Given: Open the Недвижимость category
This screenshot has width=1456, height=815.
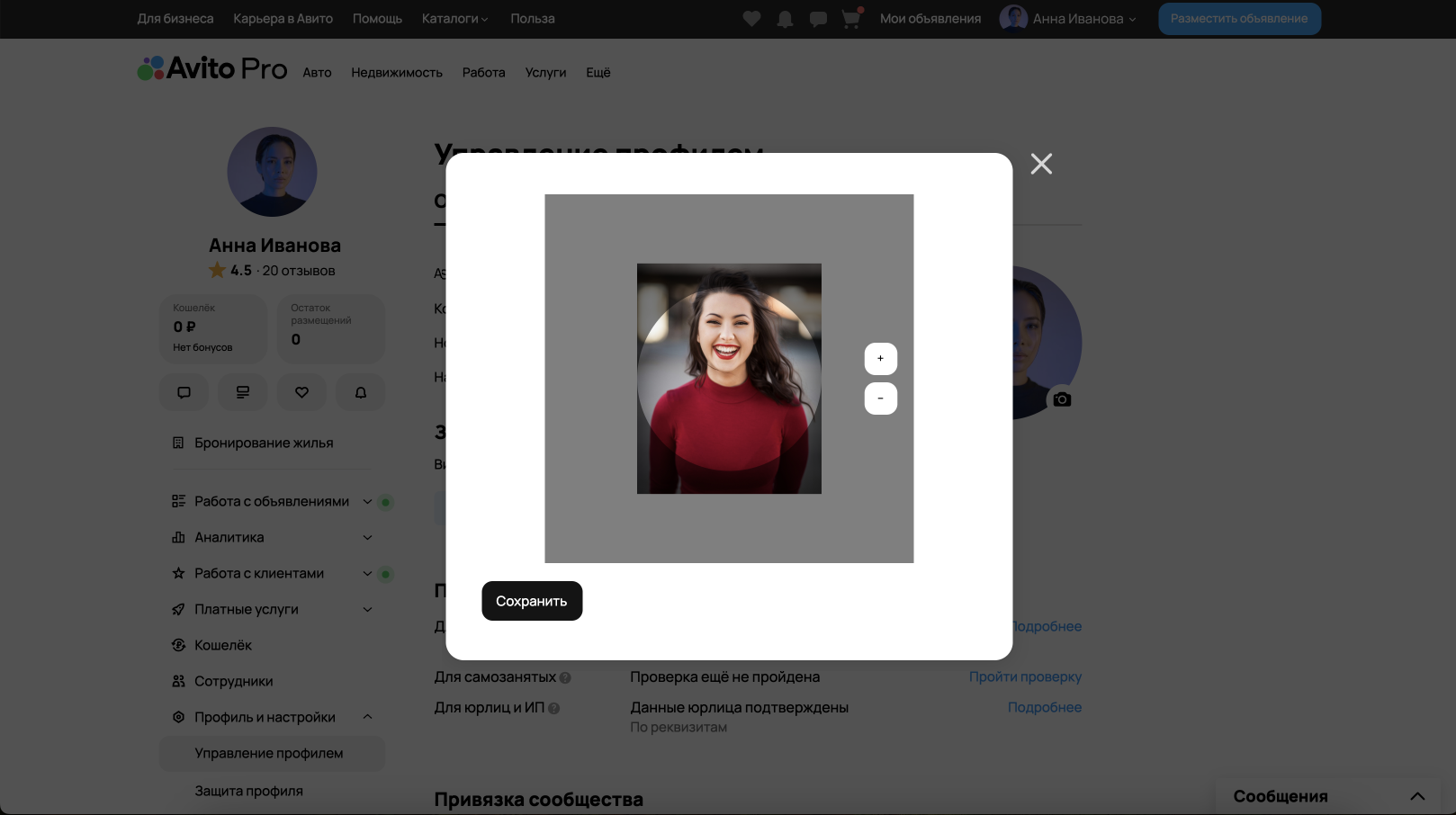Looking at the screenshot, I should (x=397, y=73).
